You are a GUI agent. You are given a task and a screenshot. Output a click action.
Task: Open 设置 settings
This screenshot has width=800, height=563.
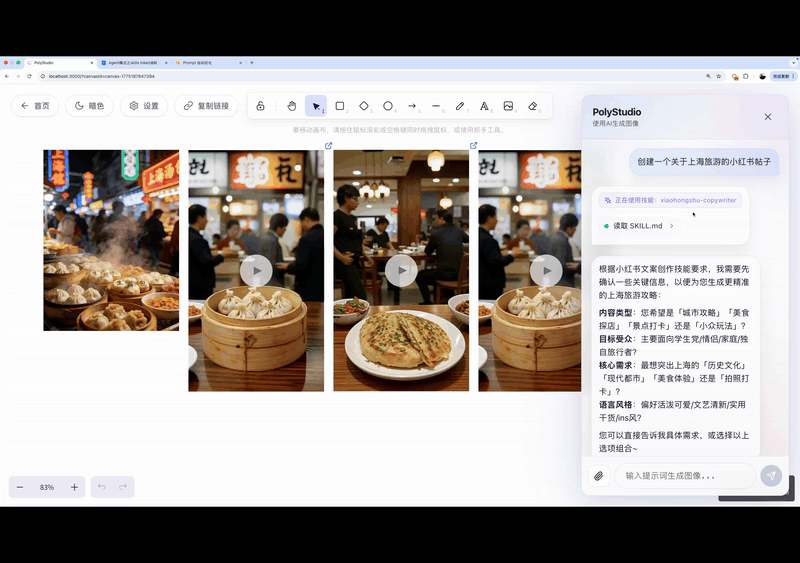pyautogui.click(x=144, y=106)
